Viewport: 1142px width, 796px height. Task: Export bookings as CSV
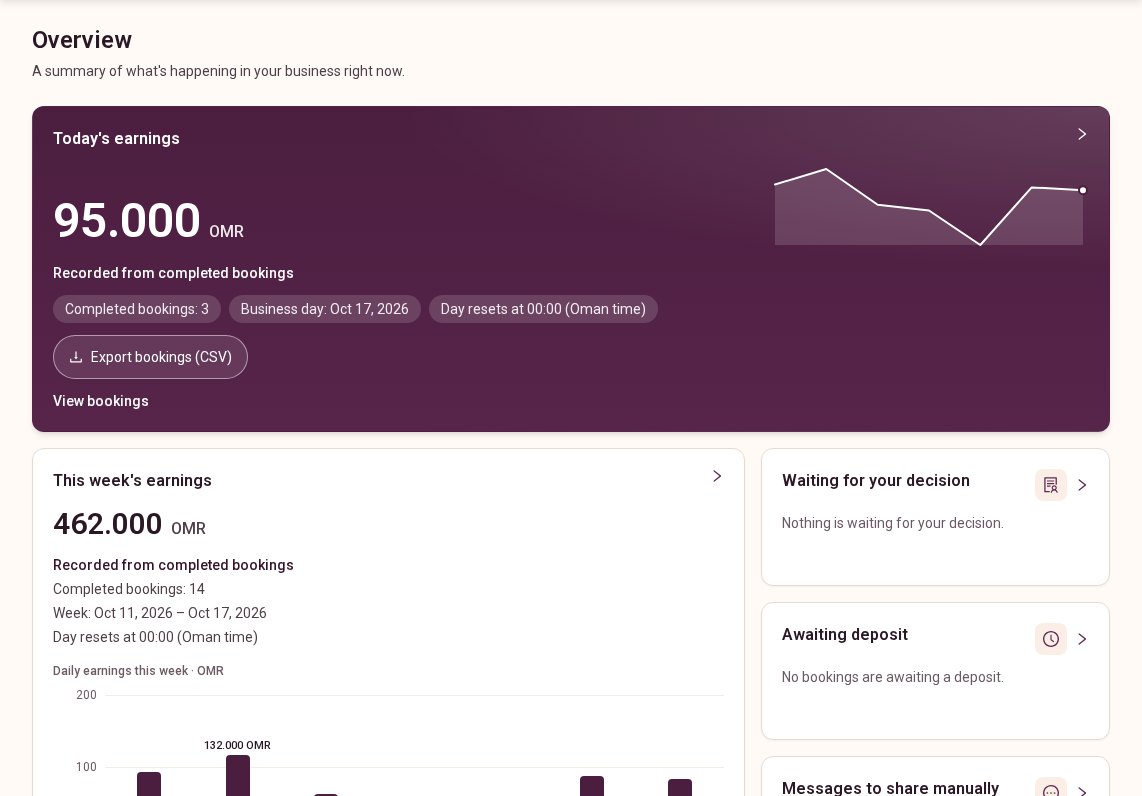click(x=150, y=357)
